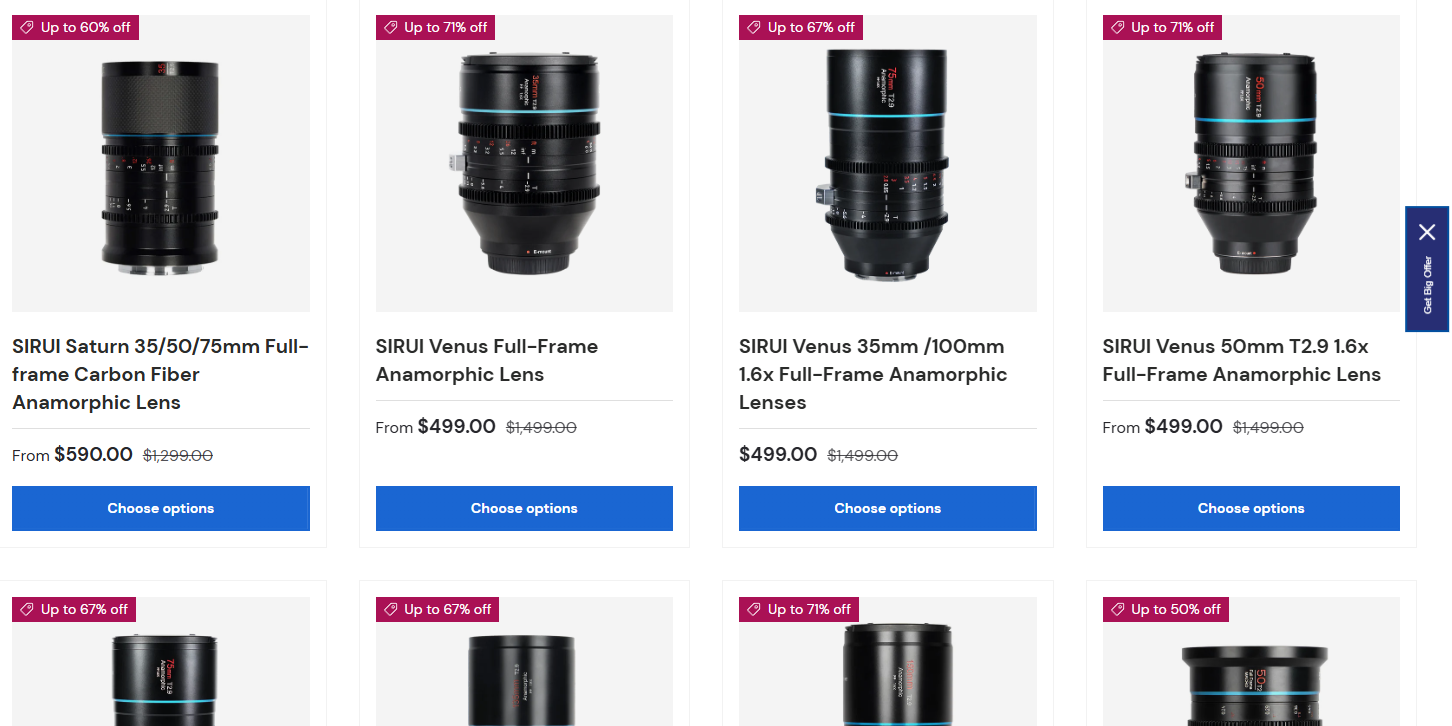Open the Venus 50mm T2.9 lens image
The image size is (1452, 726).
(x=1251, y=163)
